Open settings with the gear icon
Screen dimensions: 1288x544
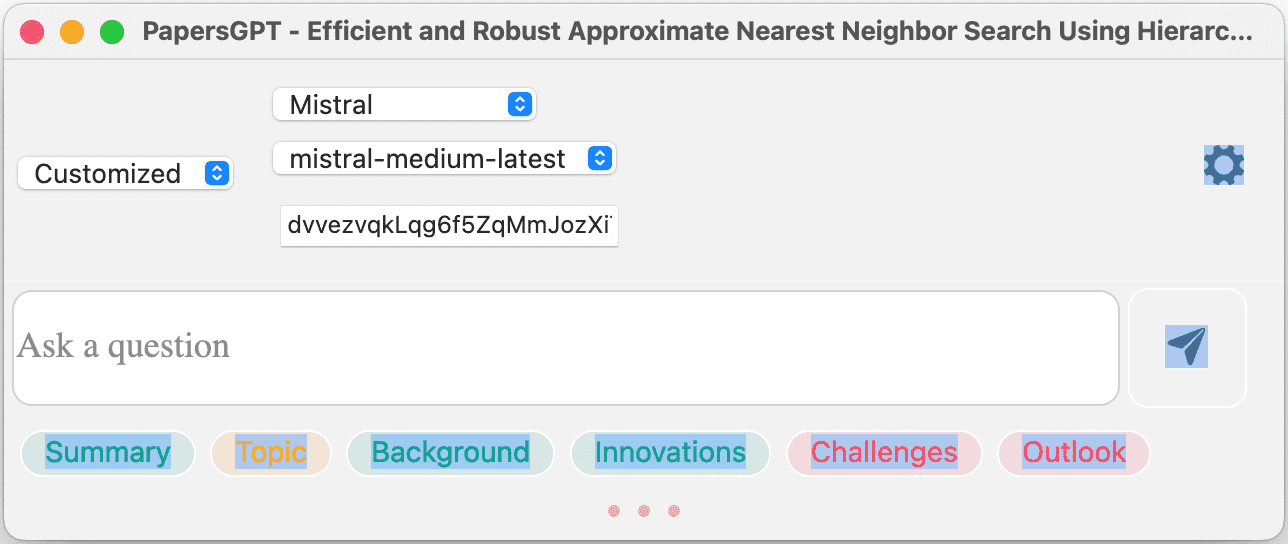1223,165
